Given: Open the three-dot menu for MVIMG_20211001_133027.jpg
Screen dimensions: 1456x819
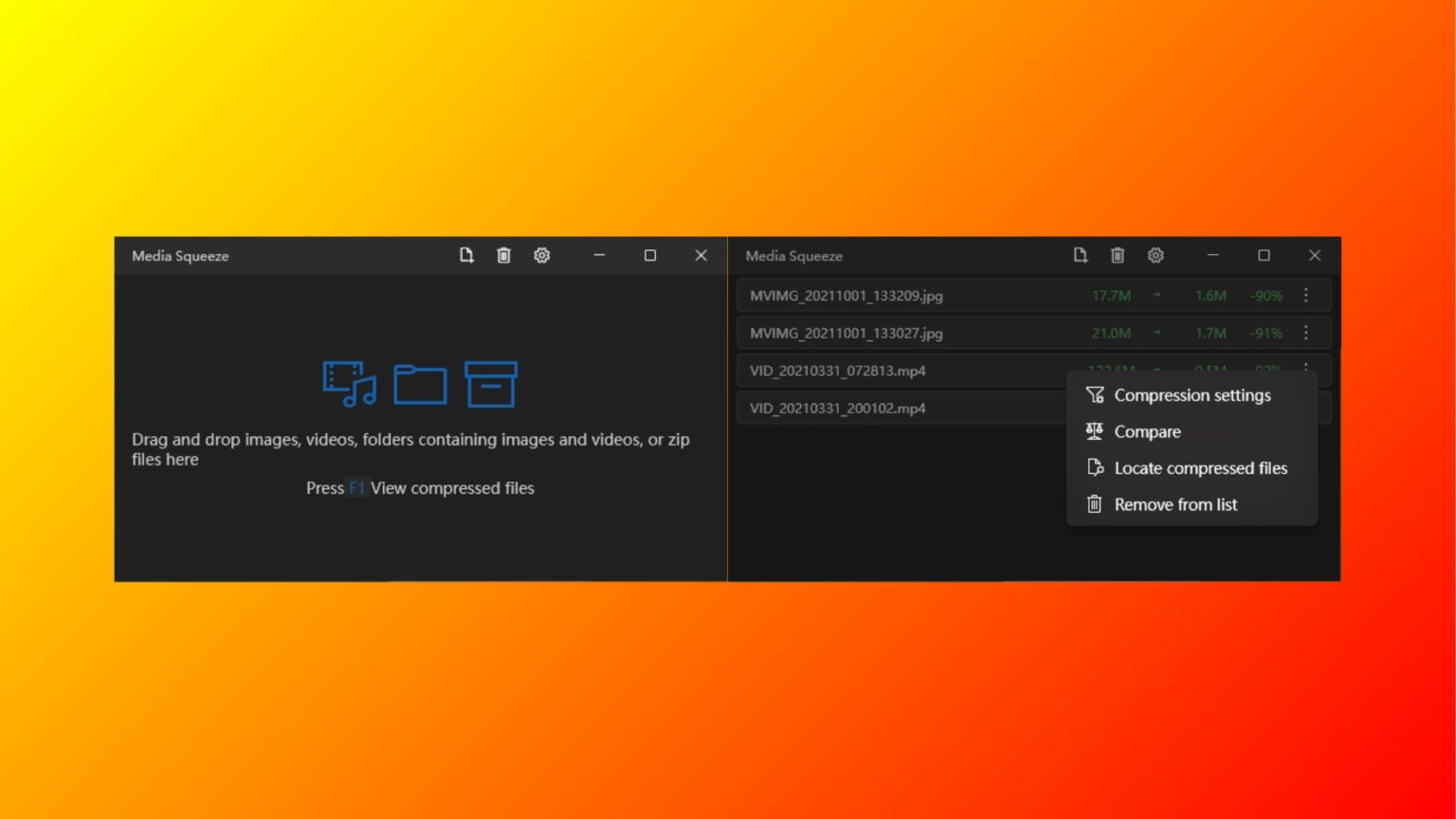Looking at the screenshot, I should pyautogui.click(x=1305, y=333).
